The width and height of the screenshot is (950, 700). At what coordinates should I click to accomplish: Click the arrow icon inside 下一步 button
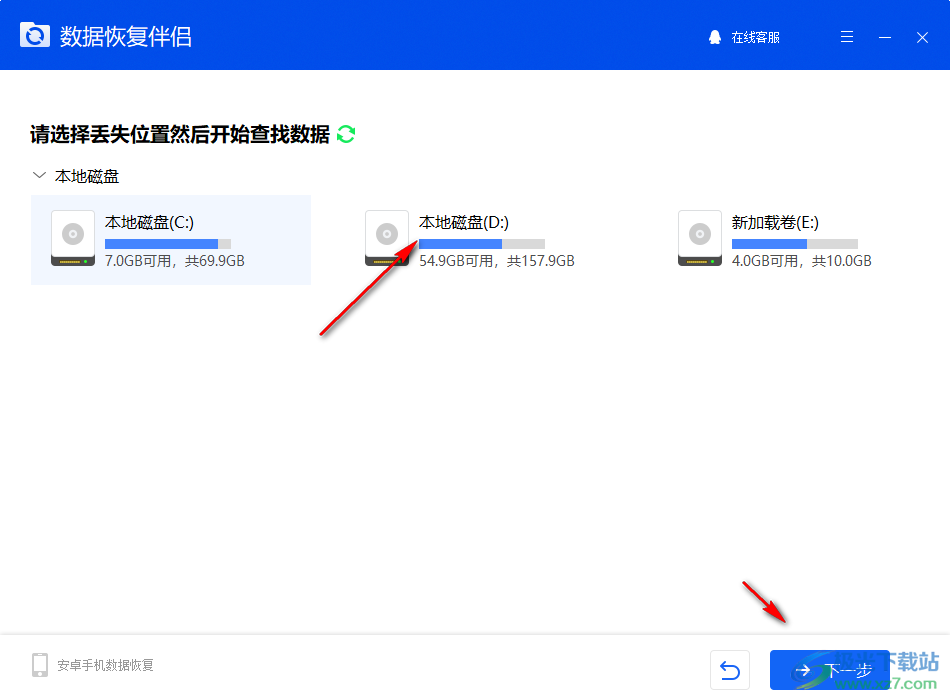point(804,670)
